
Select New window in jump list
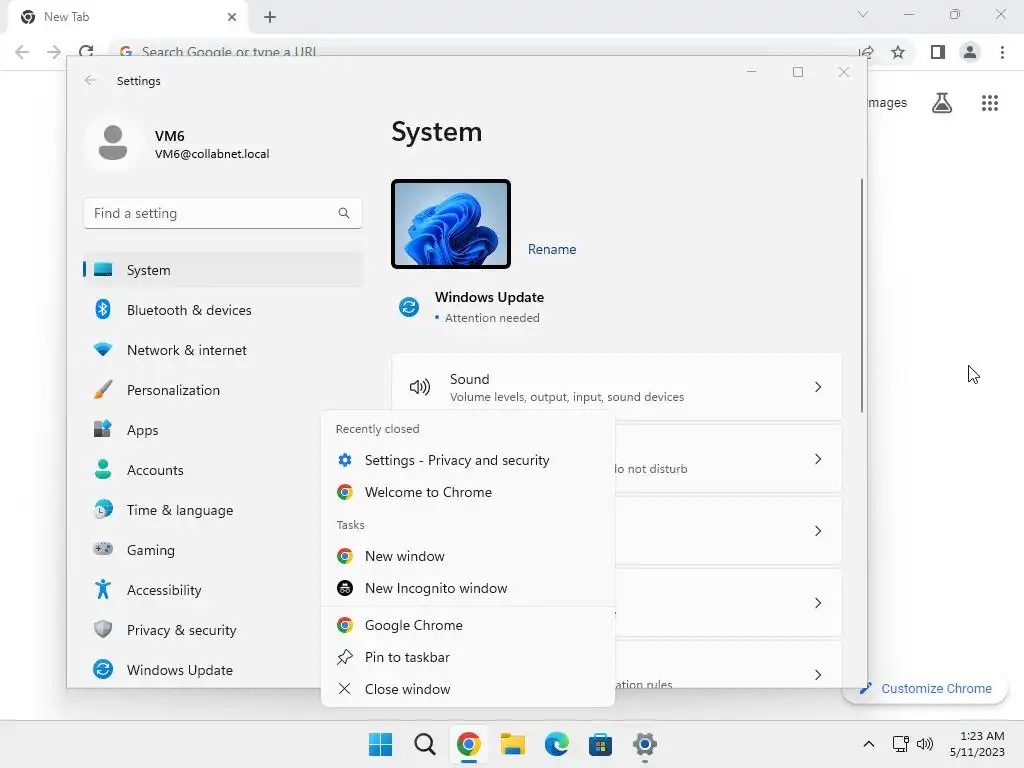point(468,556)
